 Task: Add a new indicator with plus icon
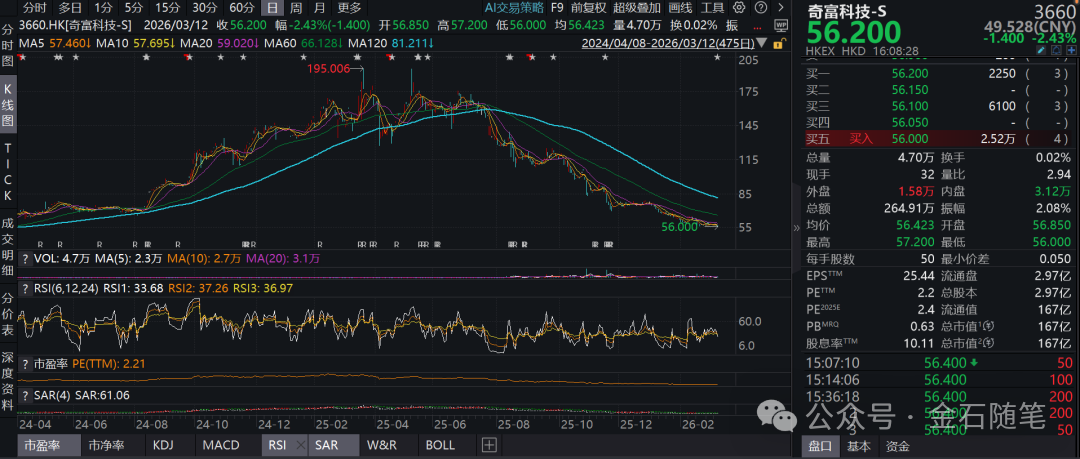[489, 445]
